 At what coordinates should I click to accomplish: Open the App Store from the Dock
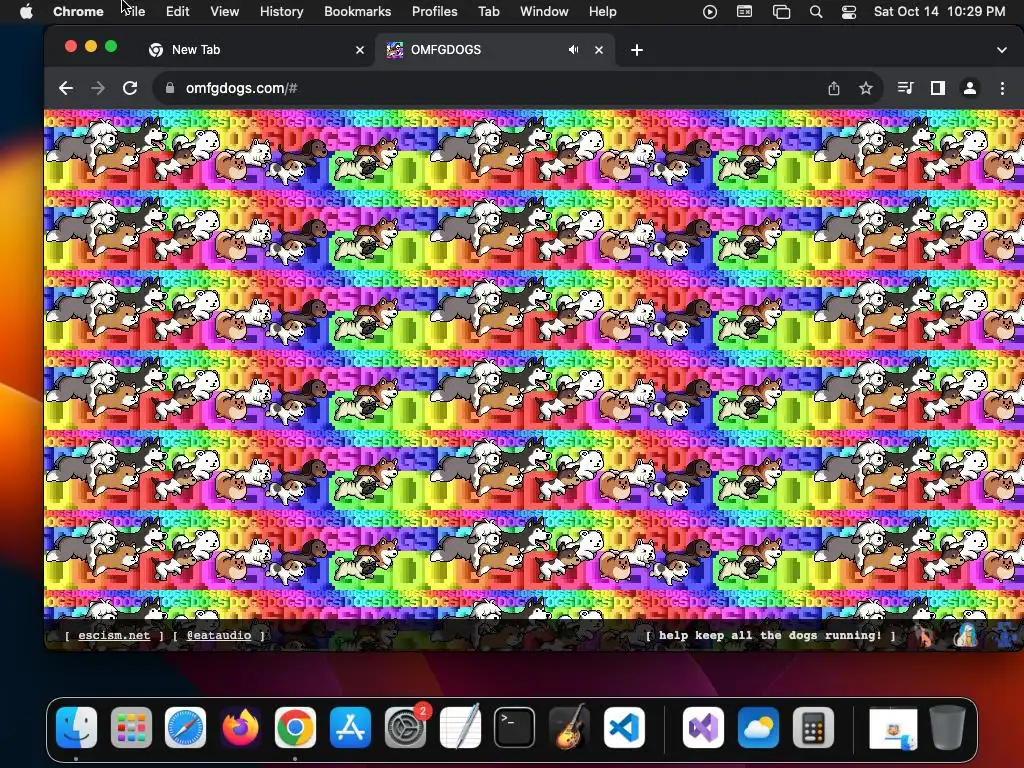[x=350, y=728]
